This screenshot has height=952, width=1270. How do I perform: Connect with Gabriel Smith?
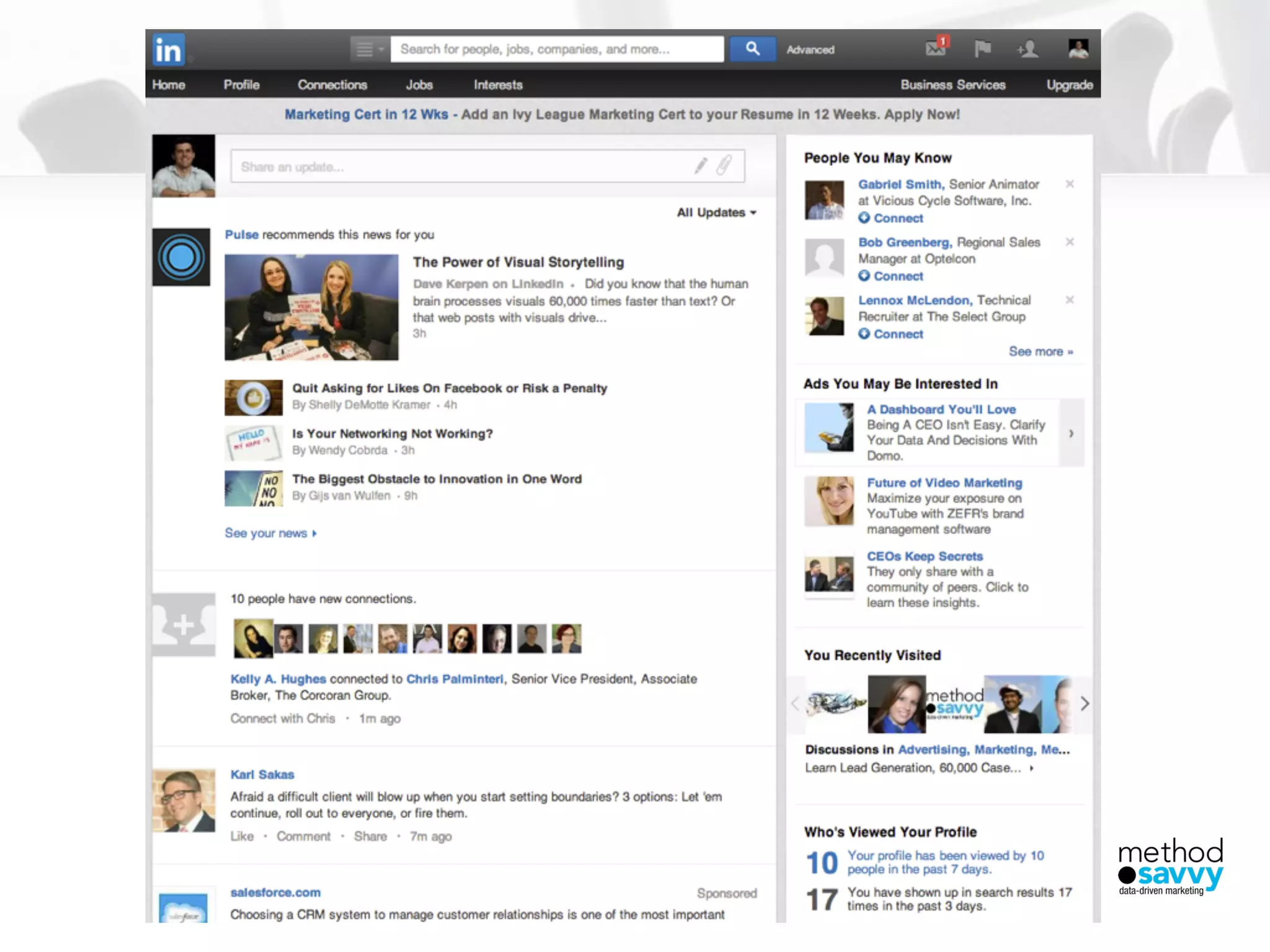(890, 218)
